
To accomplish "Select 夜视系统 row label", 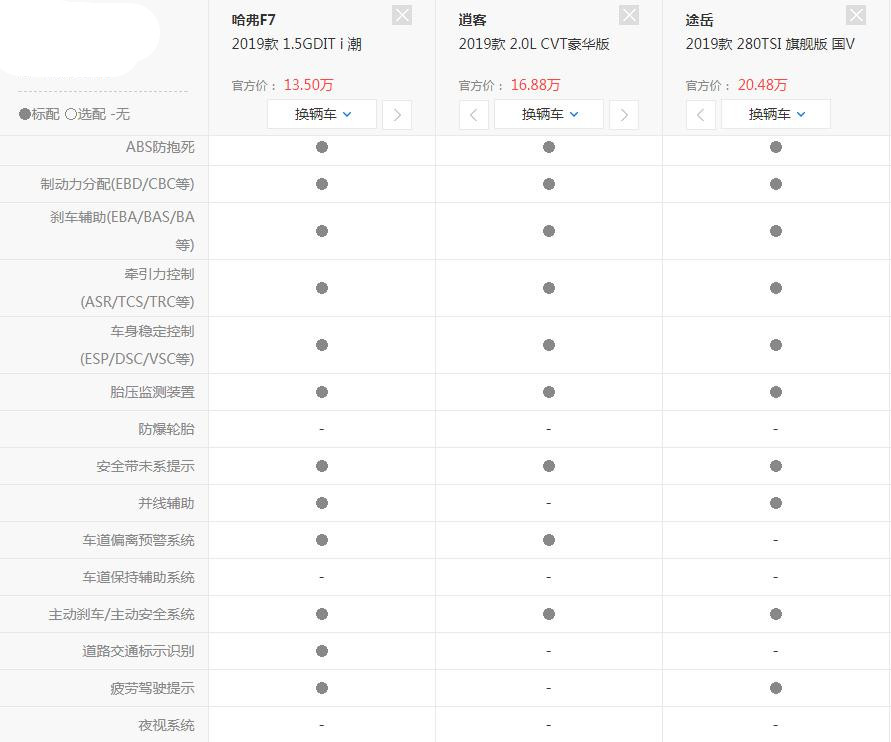I will point(166,725).
